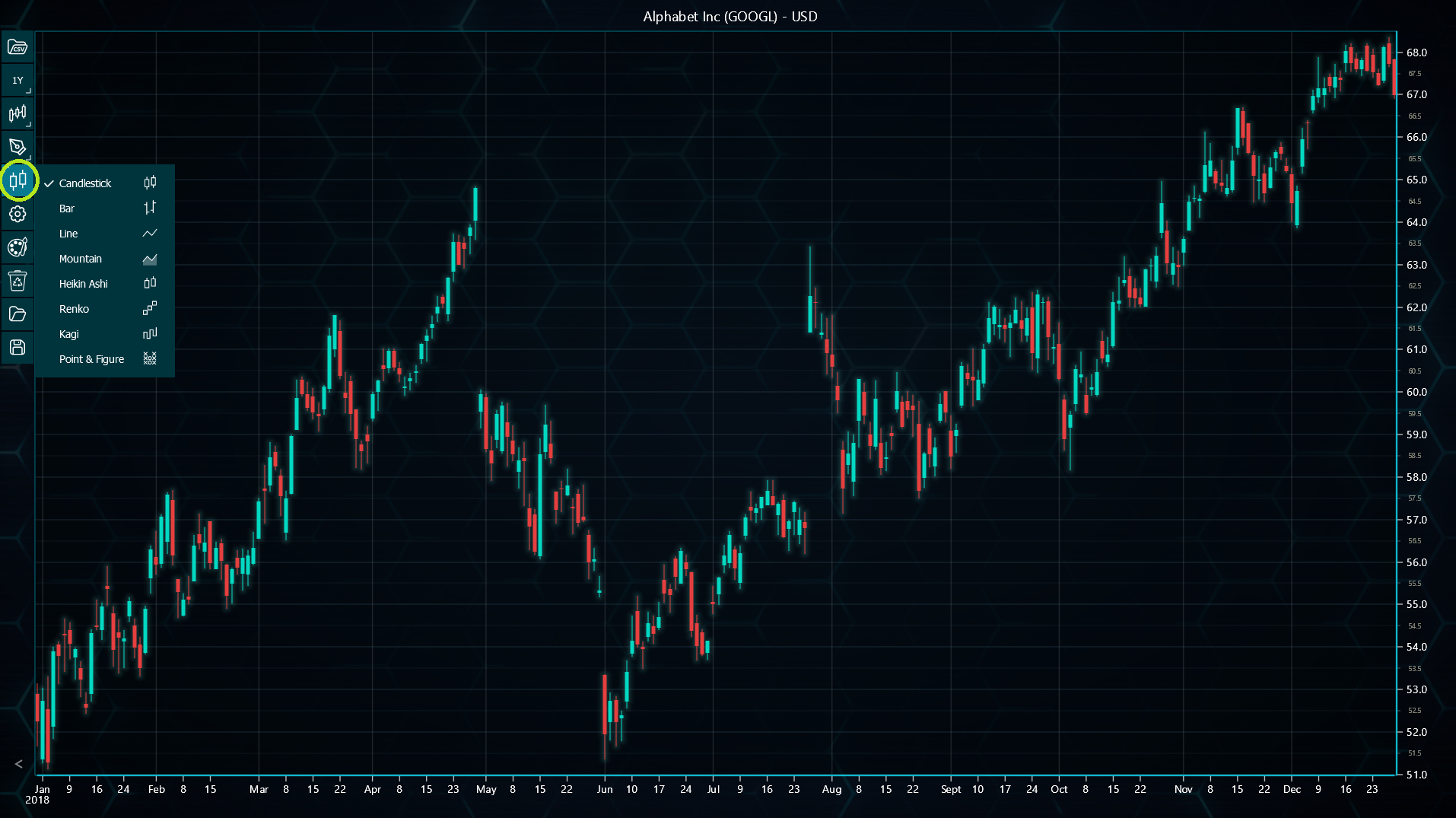Click the Alphabet Inc (GOOGL) chart title
The height and width of the screenshot is (818, 1456).
click(x=730, y=17)
